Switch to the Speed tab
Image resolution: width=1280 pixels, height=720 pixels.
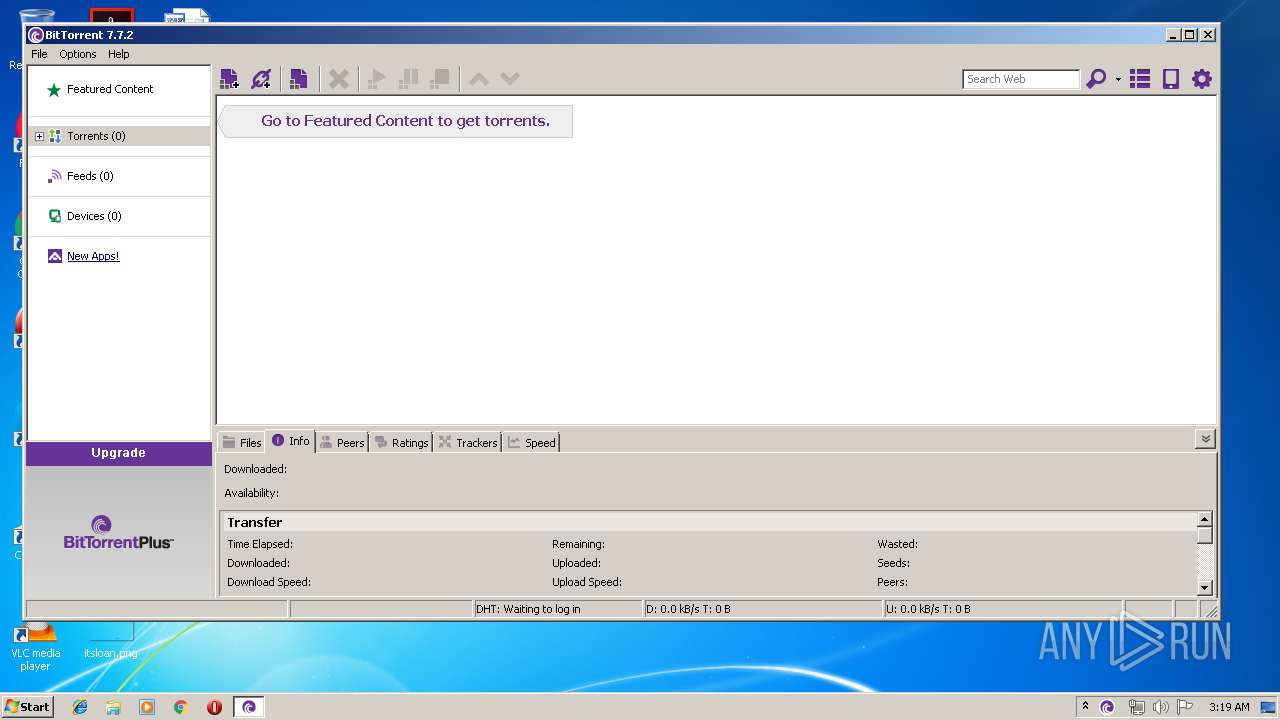[531, 442]
